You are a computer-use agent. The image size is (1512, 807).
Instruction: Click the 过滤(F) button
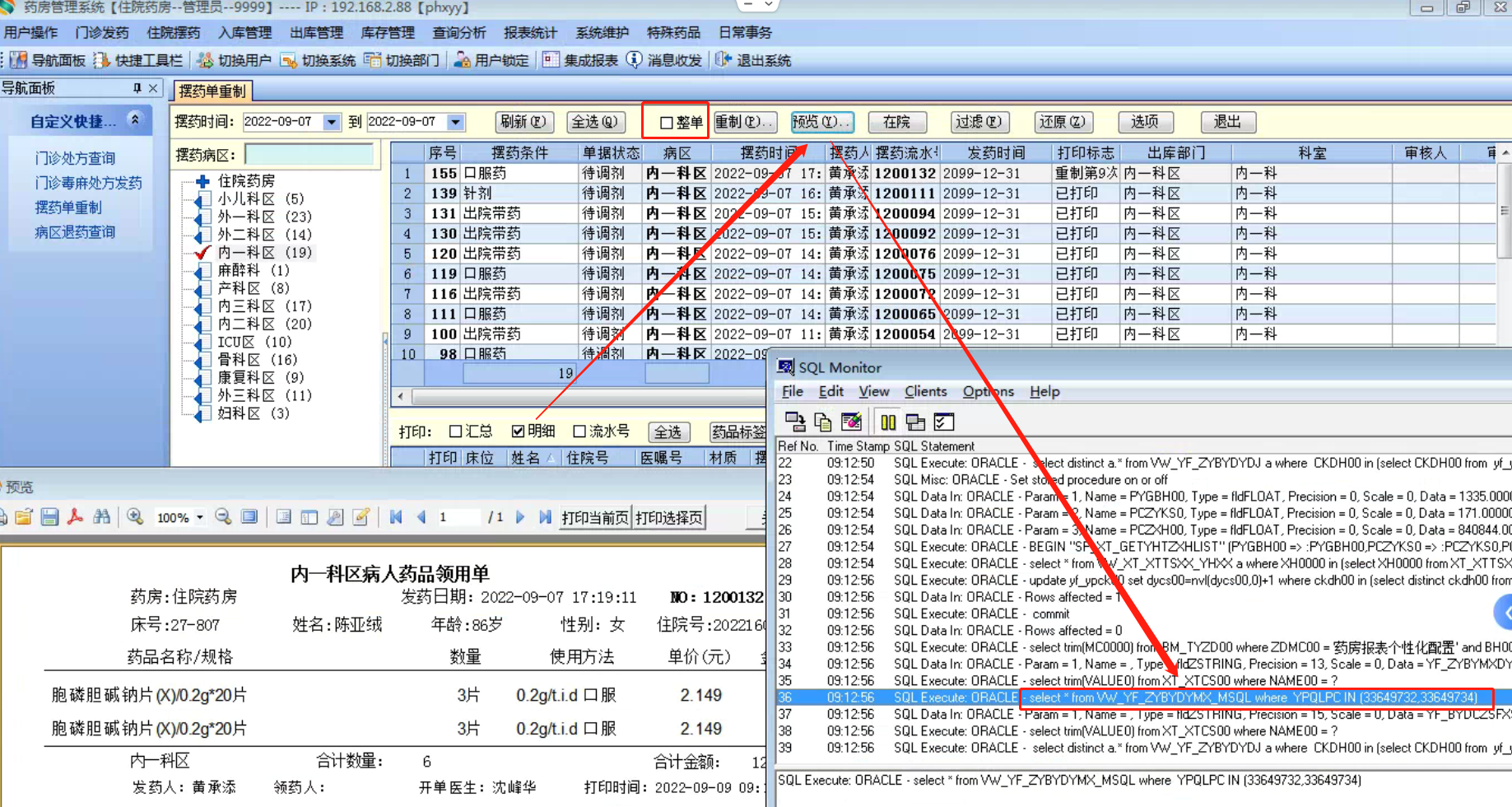pyautogui.click(x=978, y=122)
